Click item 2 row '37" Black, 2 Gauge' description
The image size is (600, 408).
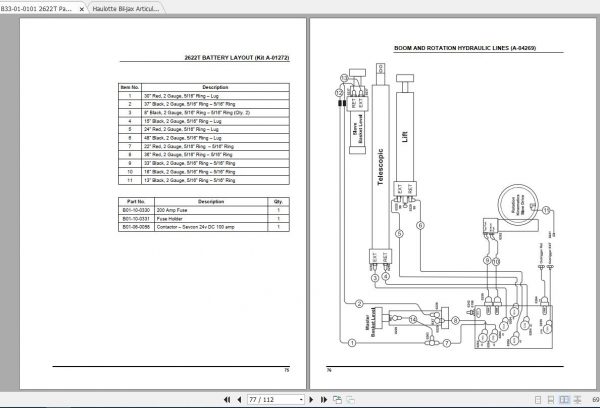click(215, 104)
